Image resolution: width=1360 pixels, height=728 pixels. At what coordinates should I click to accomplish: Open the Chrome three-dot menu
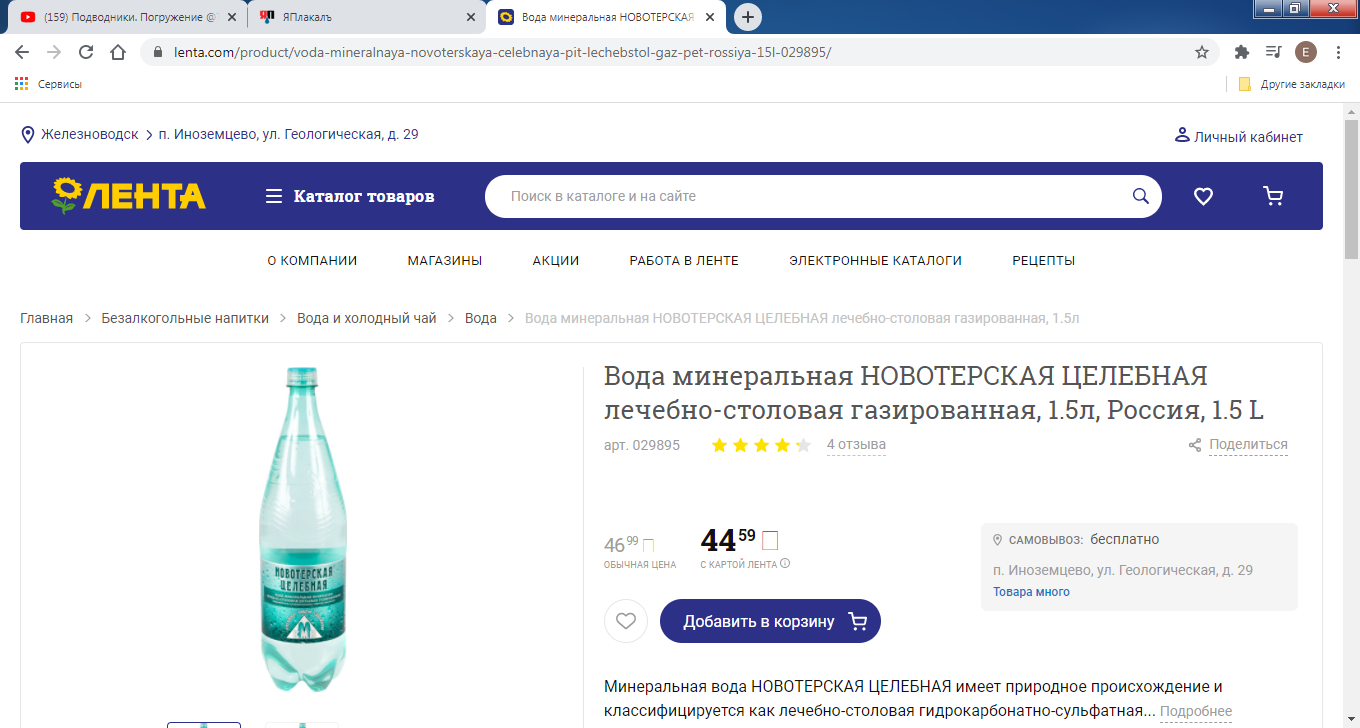pyautogui.click(x=1337, y=52)
